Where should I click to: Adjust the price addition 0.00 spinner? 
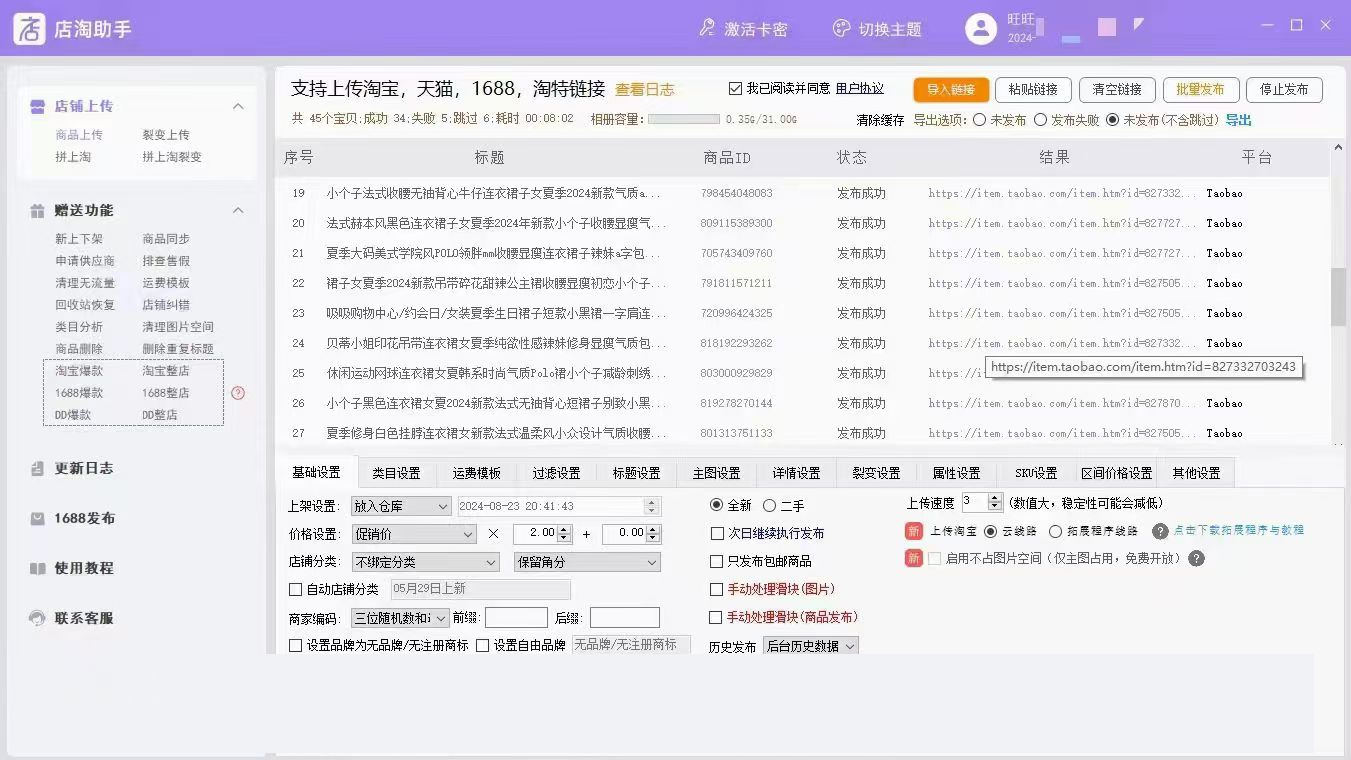pyautogui.click(x=652, y=534)
